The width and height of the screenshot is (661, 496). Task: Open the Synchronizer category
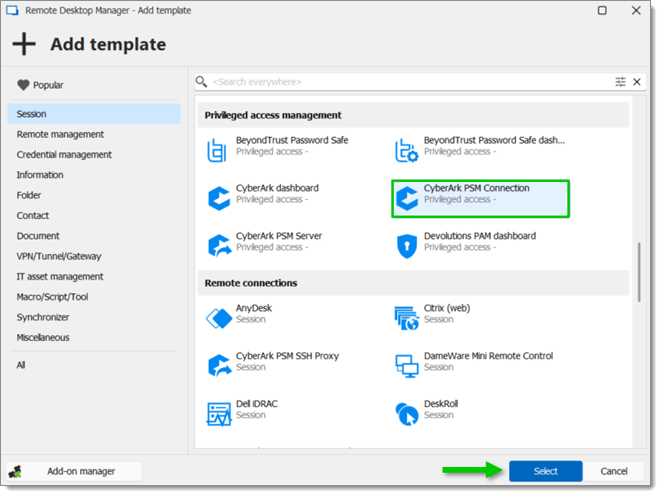pyautogui.click(x=94, y=317)
